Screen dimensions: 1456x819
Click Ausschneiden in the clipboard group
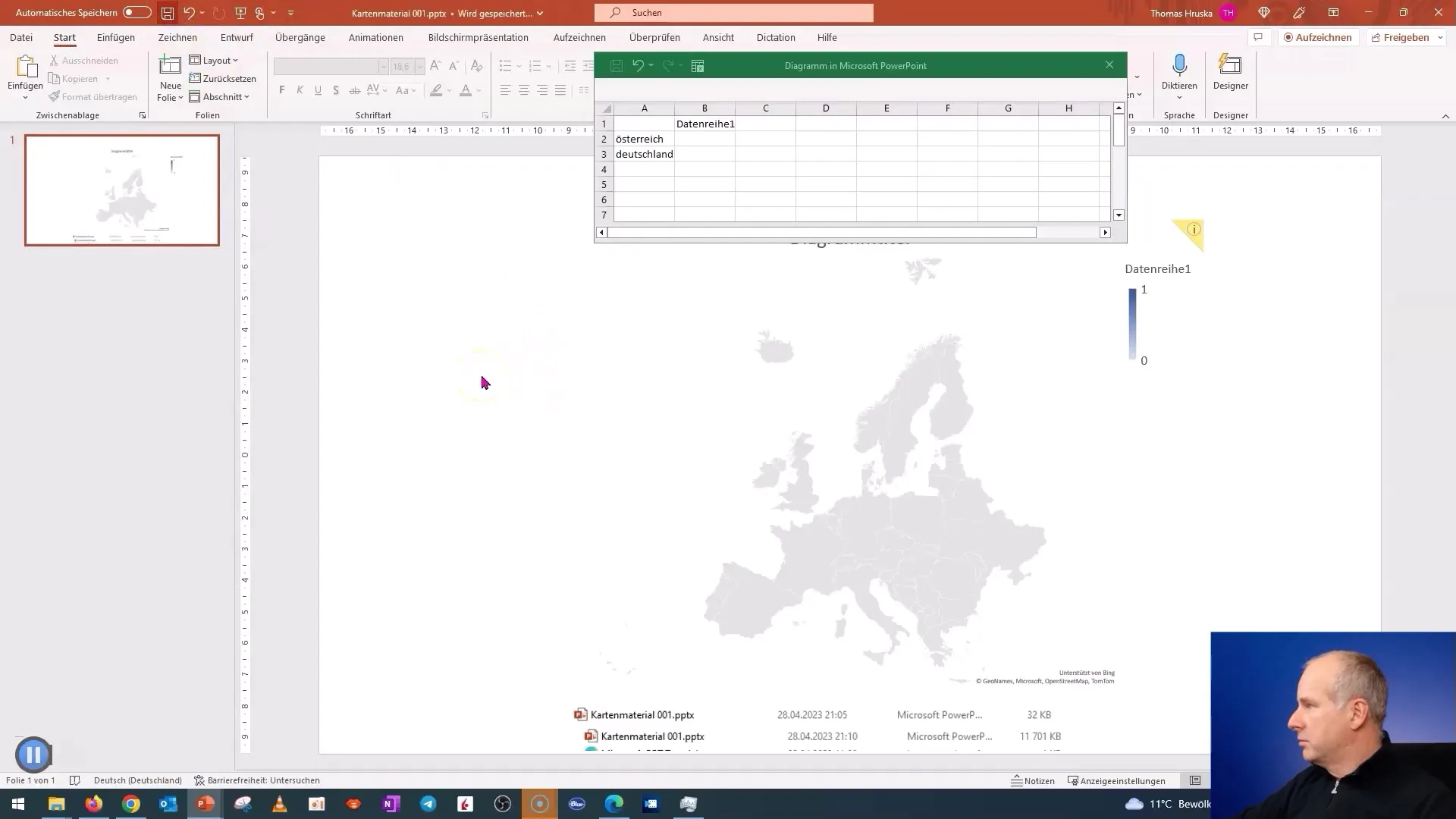click(83, 60)
